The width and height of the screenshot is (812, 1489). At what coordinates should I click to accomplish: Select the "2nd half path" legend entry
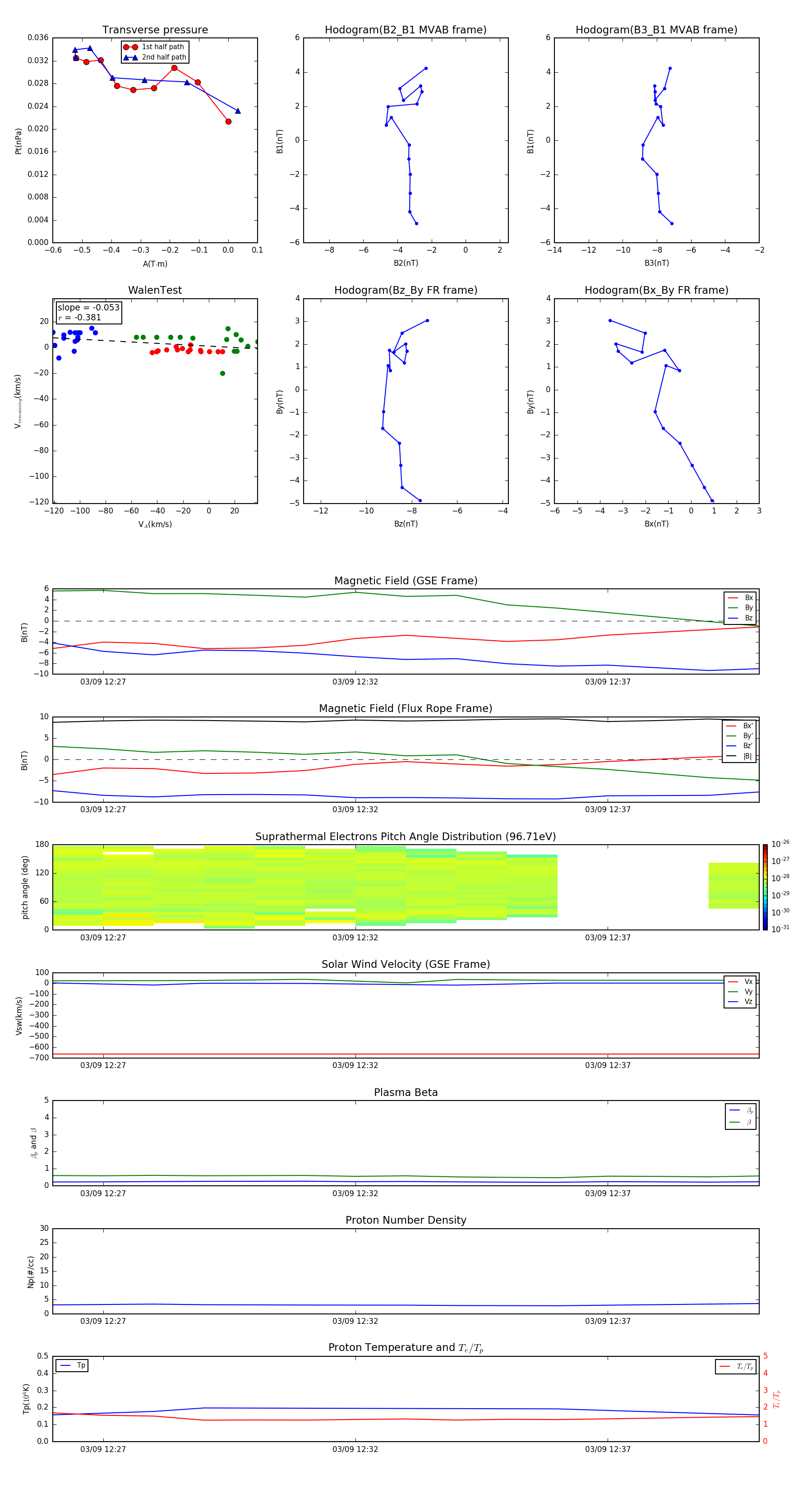click(x=156, y=57)
